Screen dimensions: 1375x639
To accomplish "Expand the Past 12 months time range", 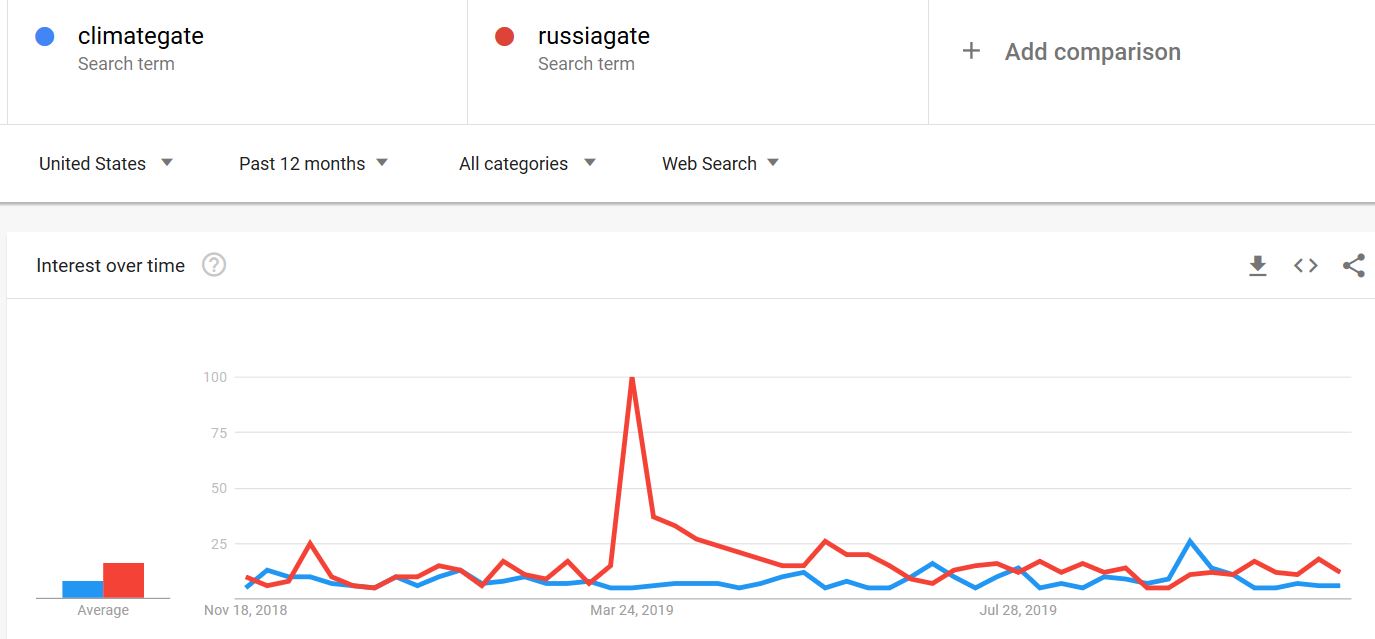I will coord(314,163).
